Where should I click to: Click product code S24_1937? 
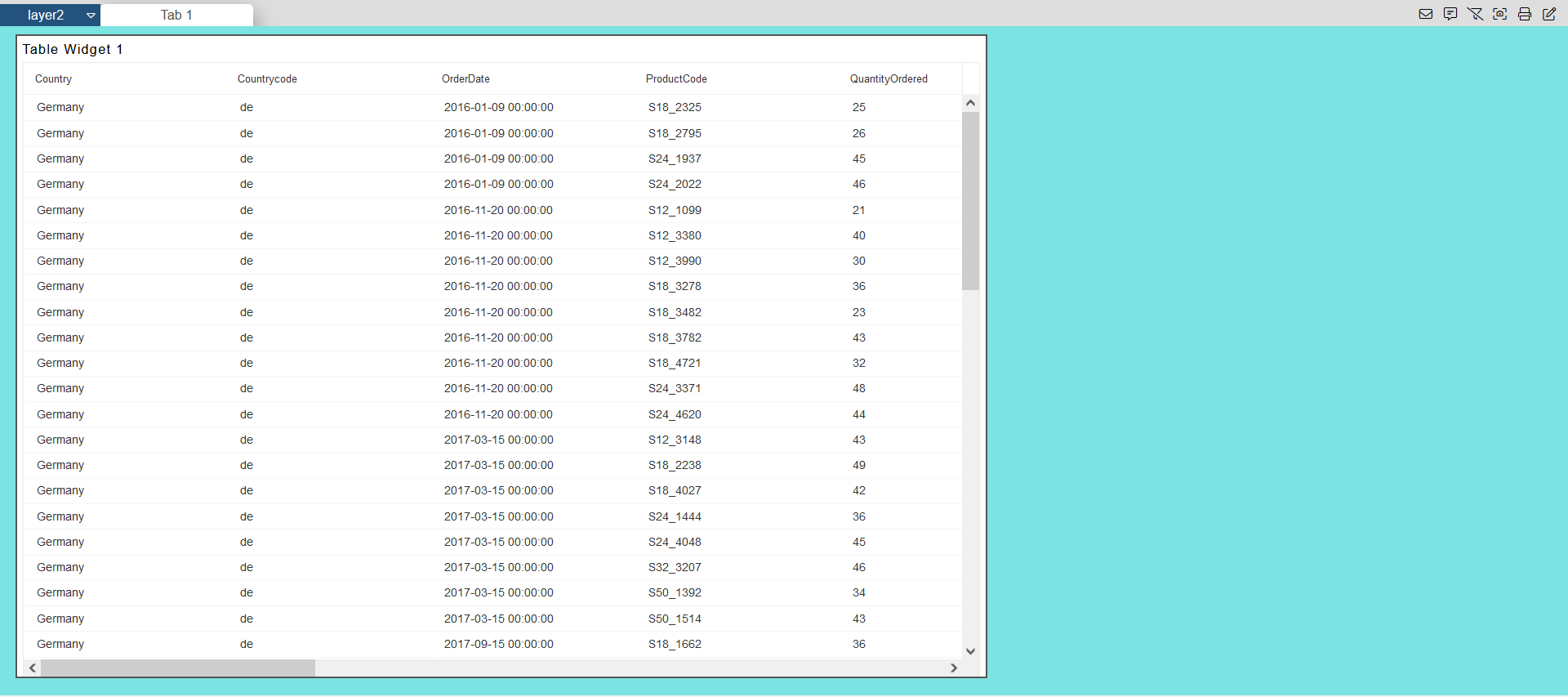675,159
